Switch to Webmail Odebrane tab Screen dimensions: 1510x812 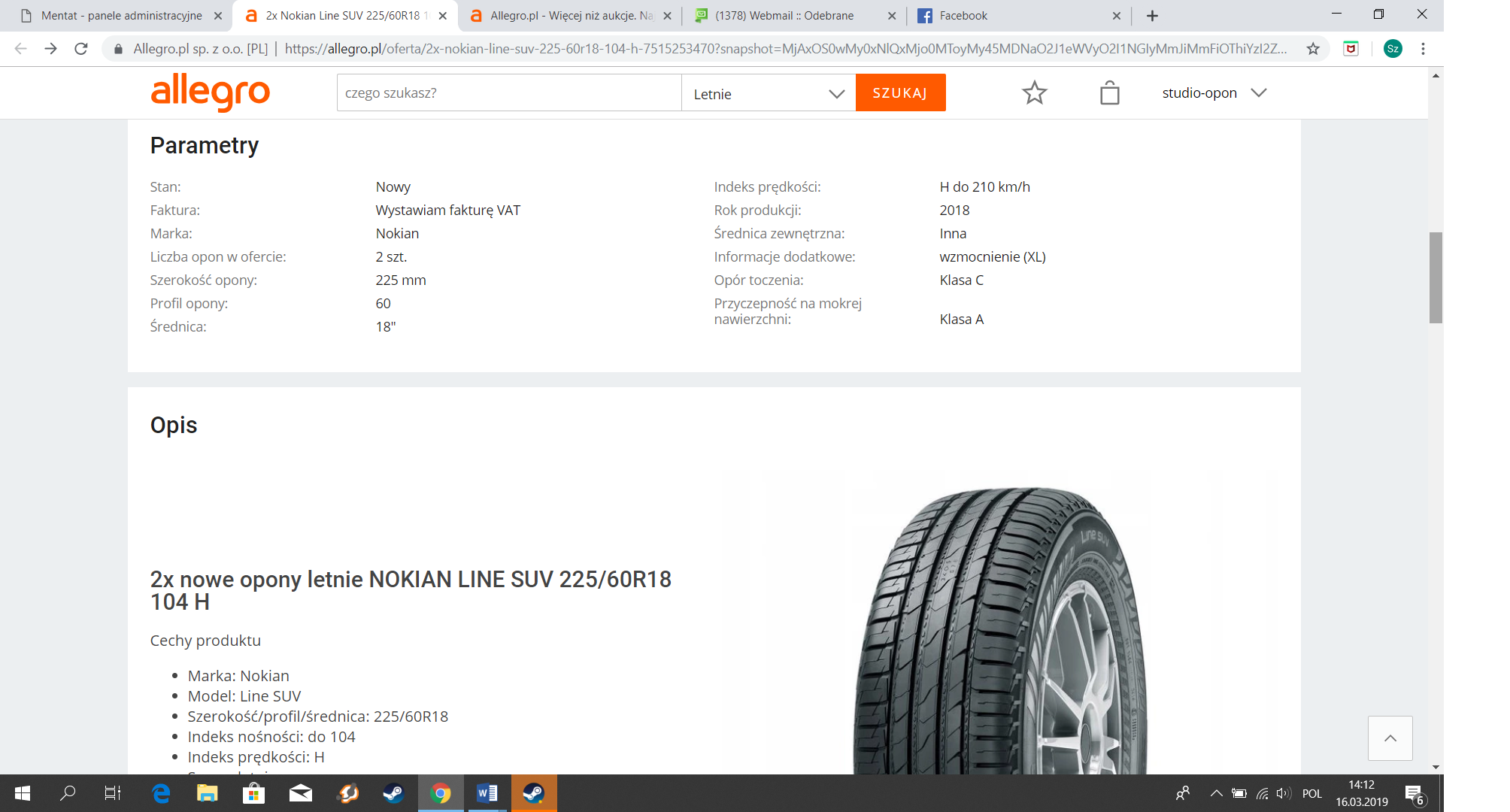tap(784, 15)
